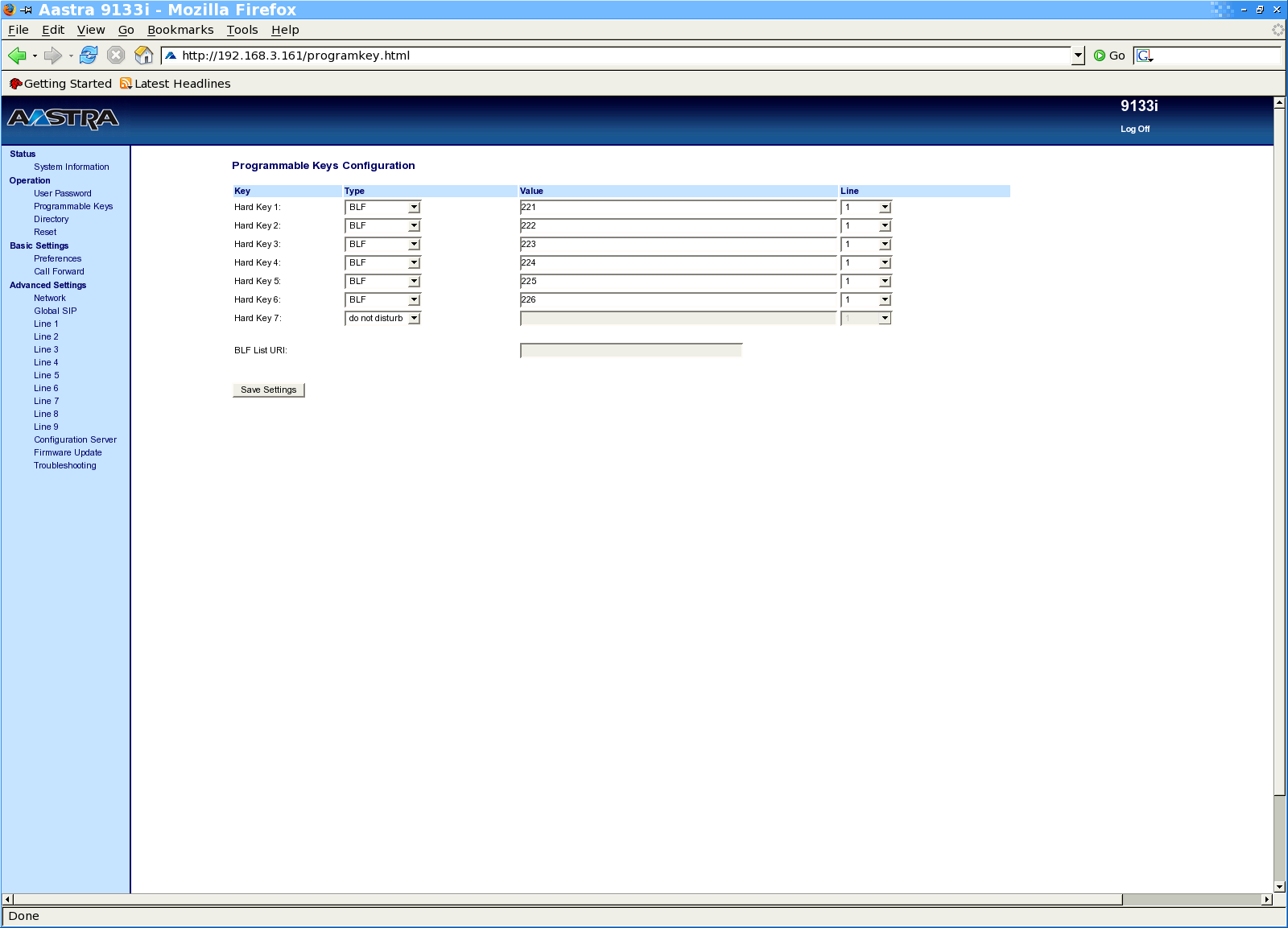Expand Type dropdown for Hard Key 4
Viewport: 1288px width, 928px height.
click(382, 263)
